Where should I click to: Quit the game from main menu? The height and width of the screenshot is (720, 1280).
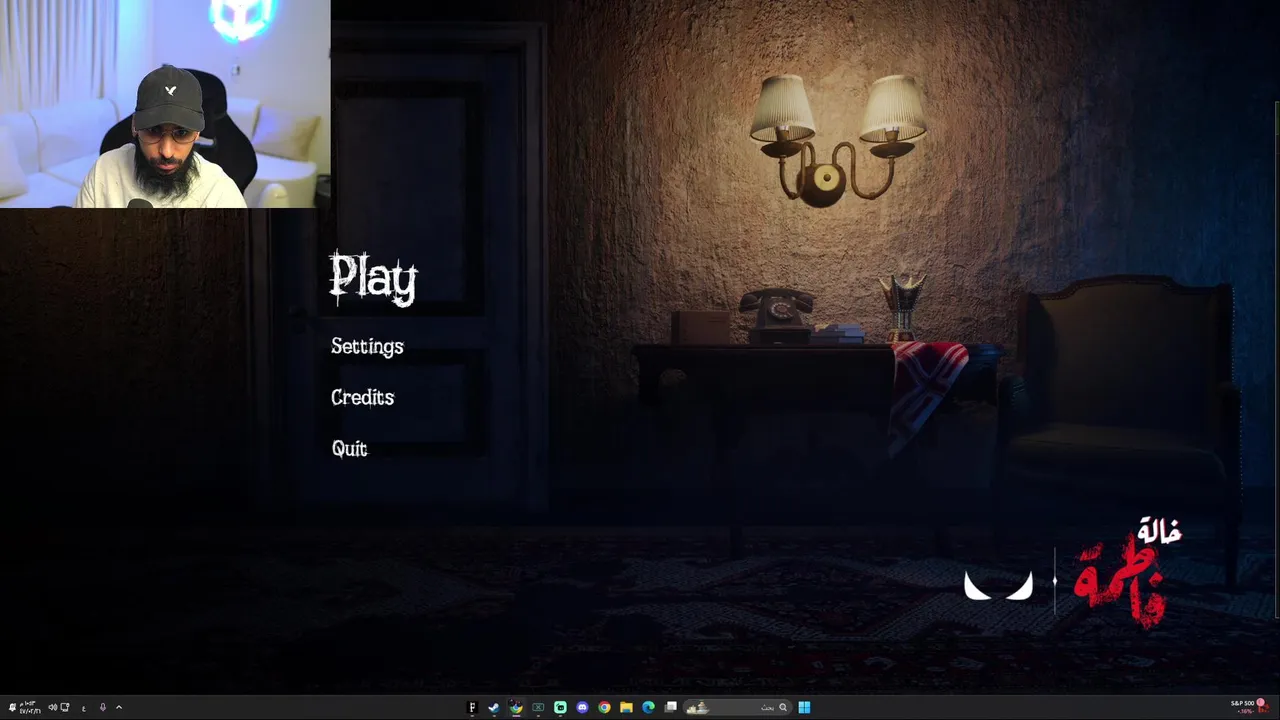pyautogui.click(x=349, y=449)
